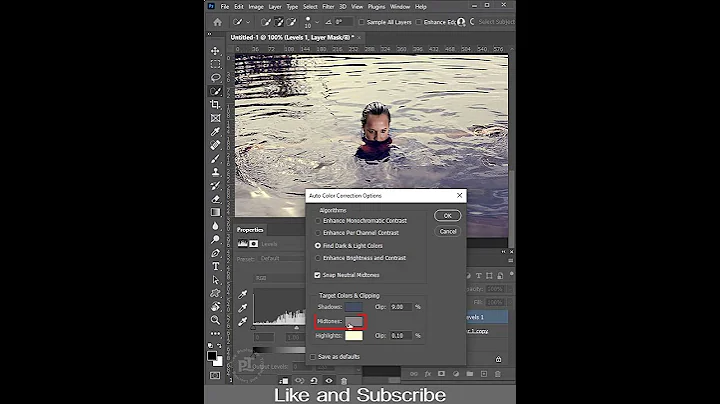The width and height of the screenshot is (720, 404).
Task: Select the Hand tool
Action: pos(215,307)
